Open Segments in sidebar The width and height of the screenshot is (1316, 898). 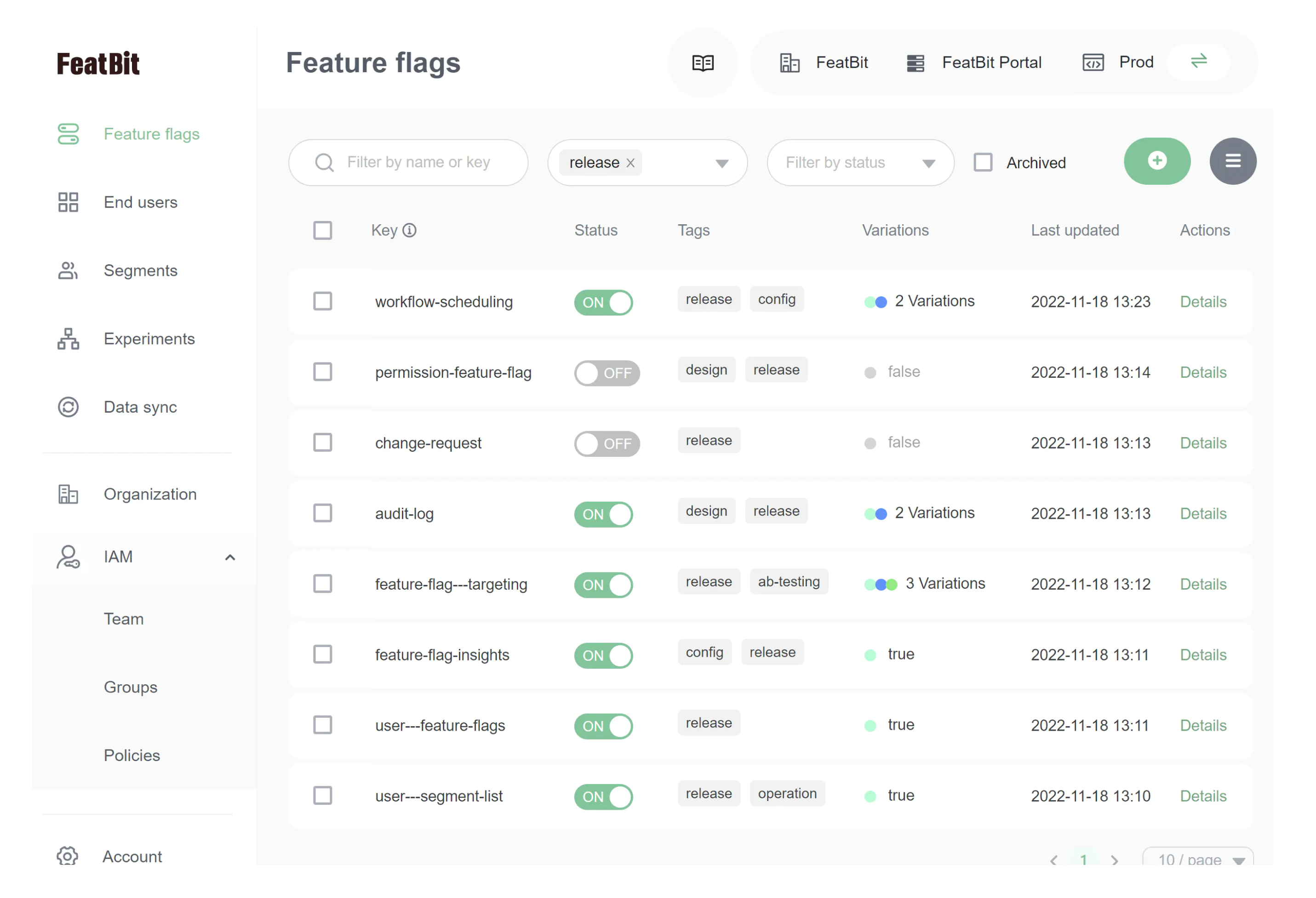pos(140,271)
